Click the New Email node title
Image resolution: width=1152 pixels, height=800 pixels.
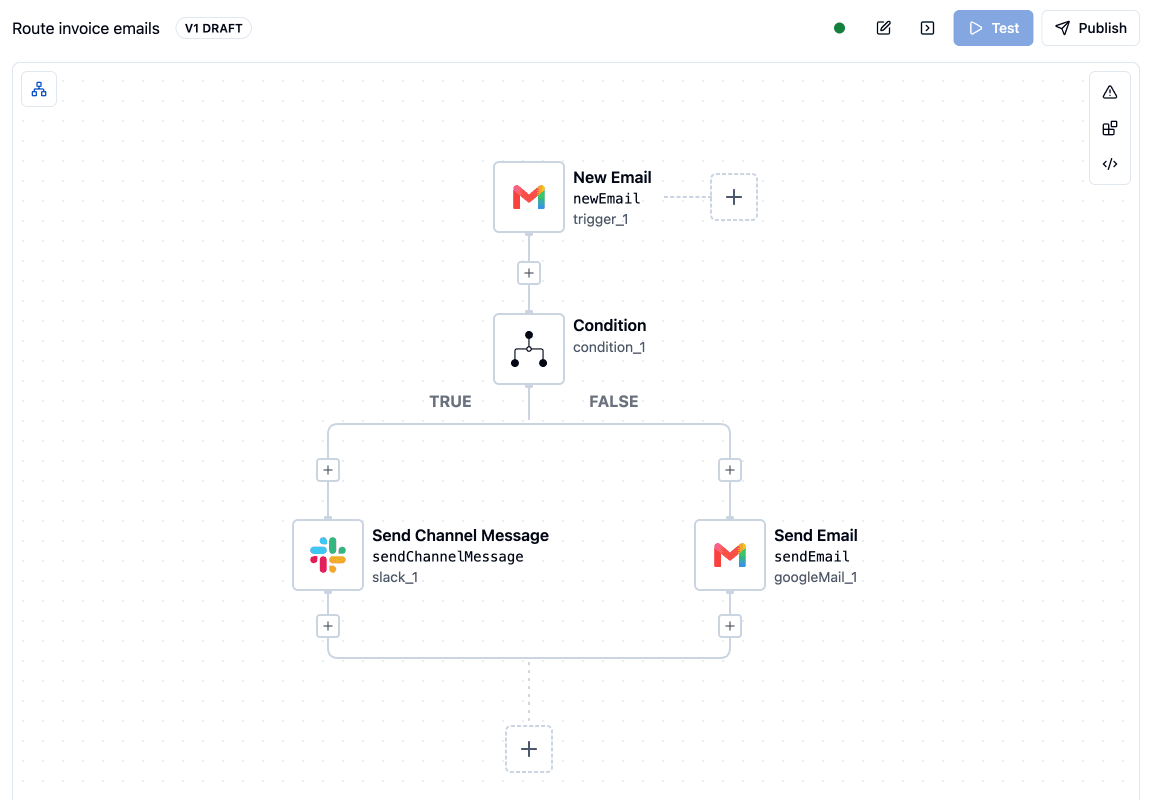pyautogui.click(x=612, y=177)
